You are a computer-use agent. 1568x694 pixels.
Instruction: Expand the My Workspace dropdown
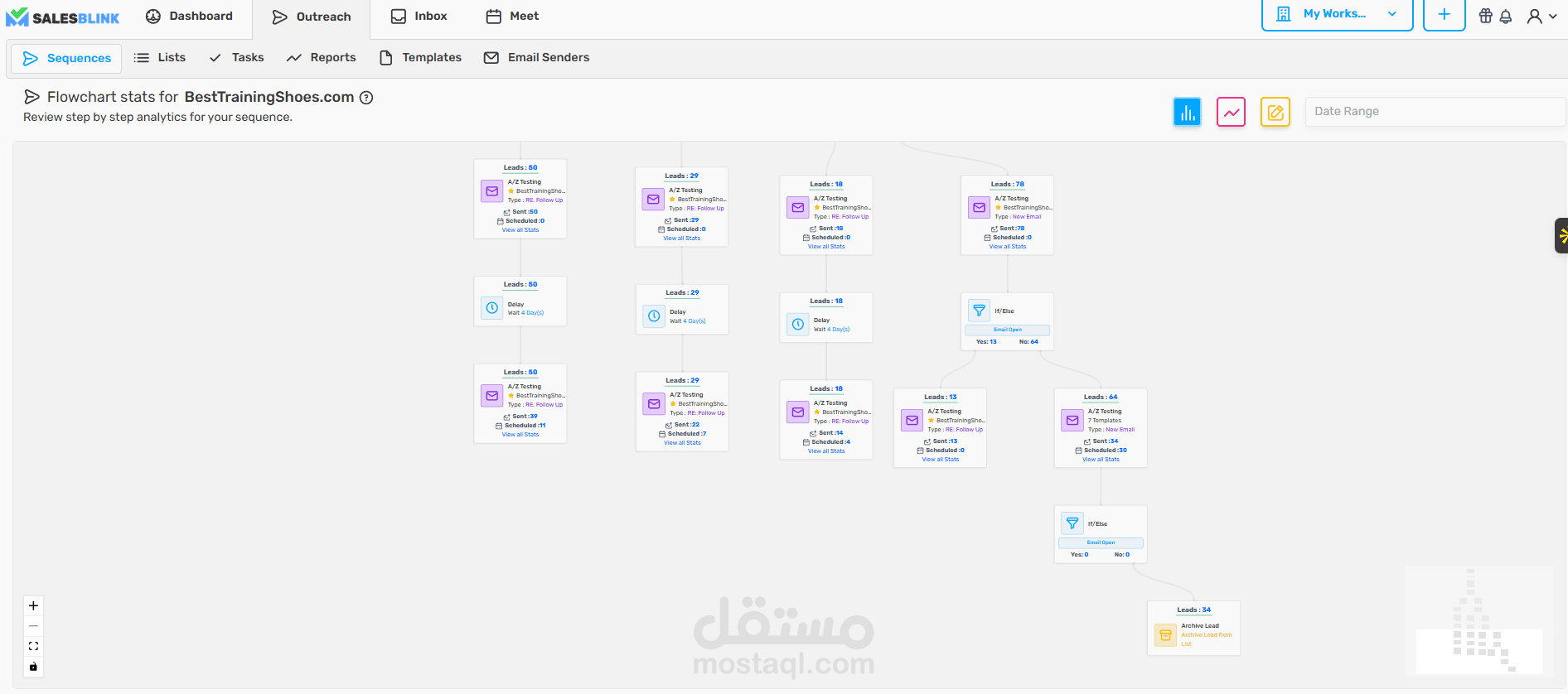tap(1337, 14)
